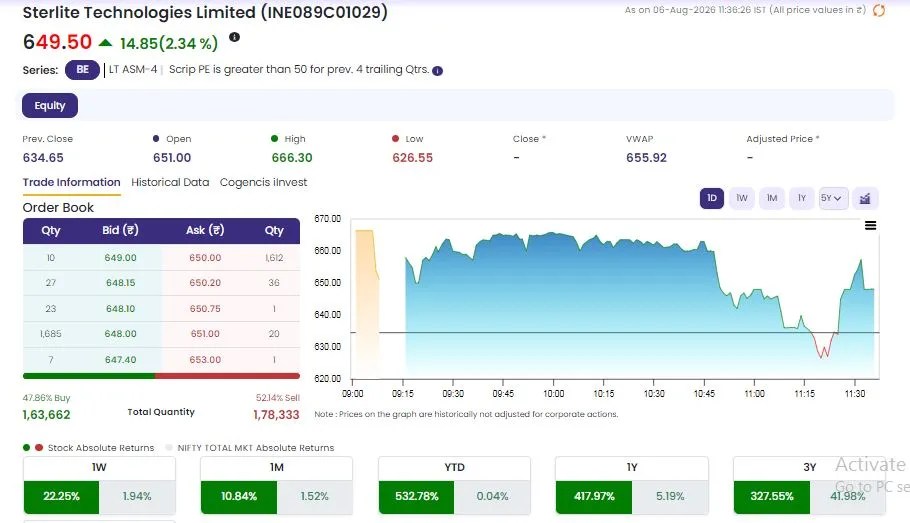Click the Equity button
Image resolution: width=910 pixels, height=523 pixels.
50,106
